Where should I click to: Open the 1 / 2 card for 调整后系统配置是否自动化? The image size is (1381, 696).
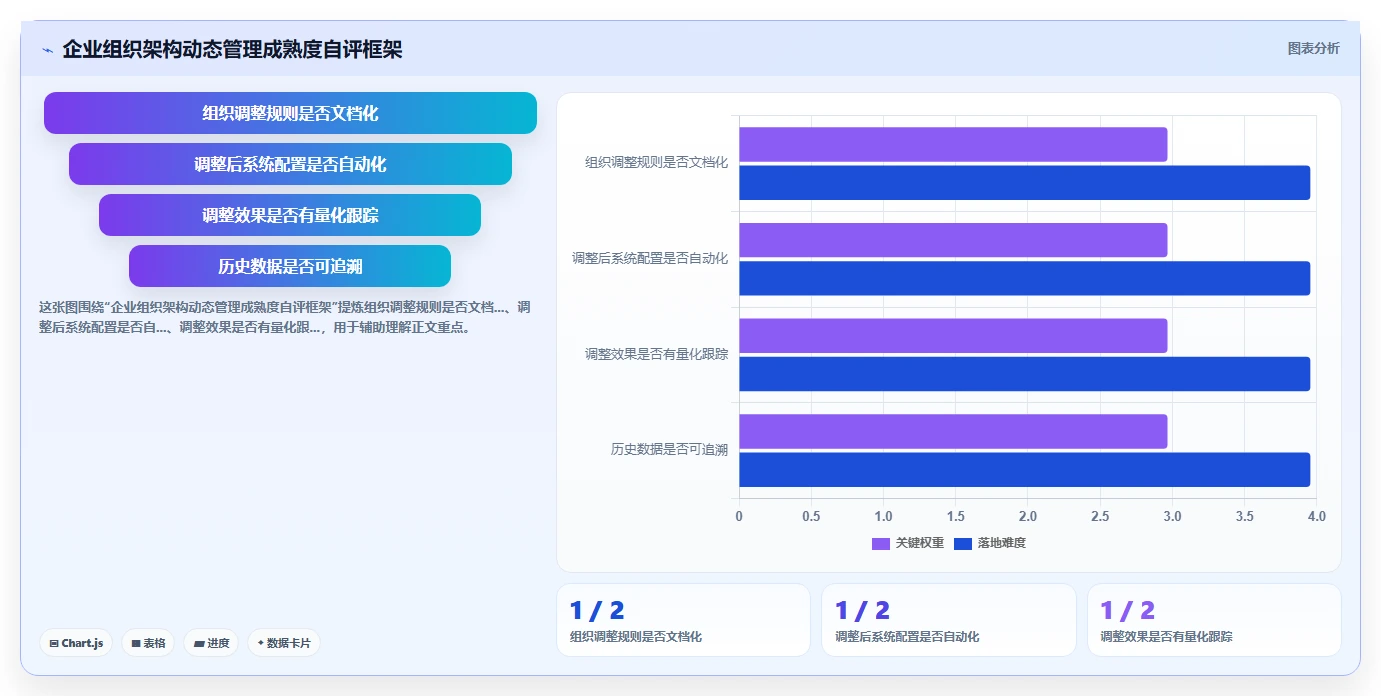948,620
